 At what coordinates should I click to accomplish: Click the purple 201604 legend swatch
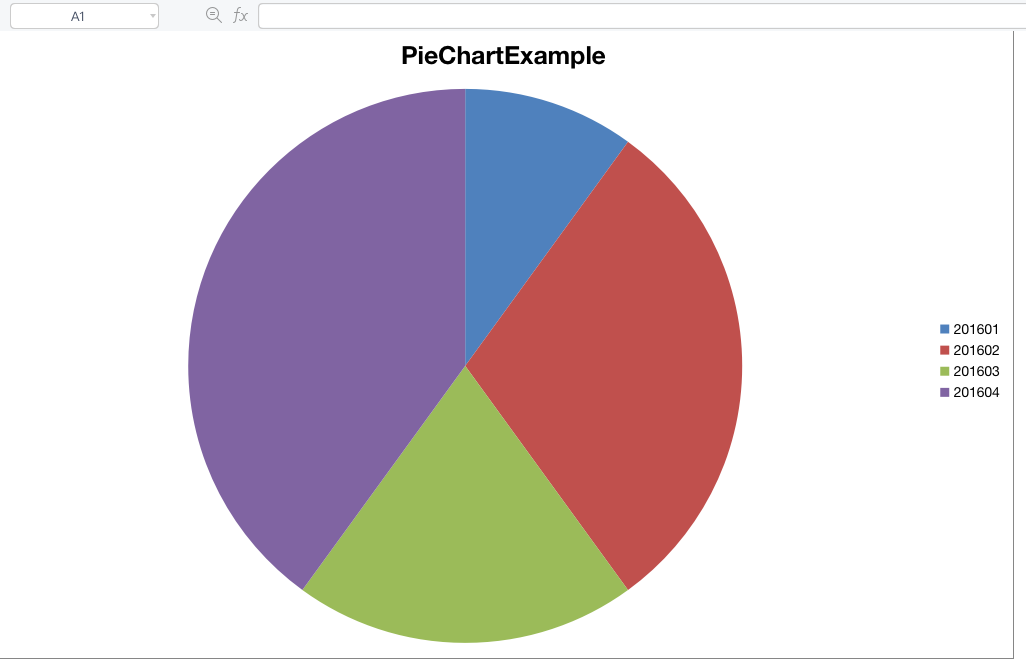944,392
